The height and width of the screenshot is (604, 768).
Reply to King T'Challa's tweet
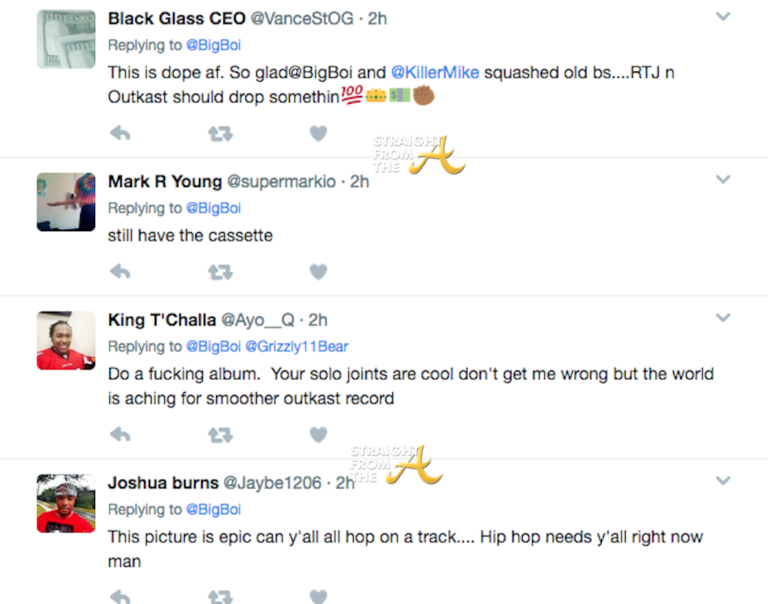click(120, 434)
